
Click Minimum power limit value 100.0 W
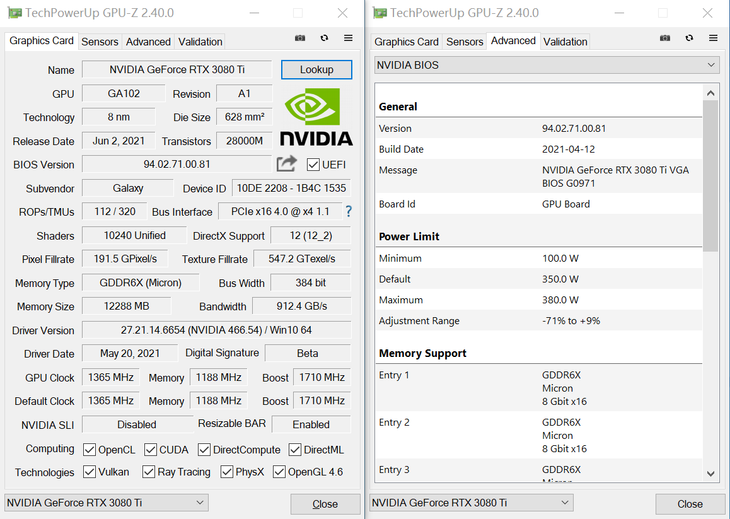click(x=560, y=258)
